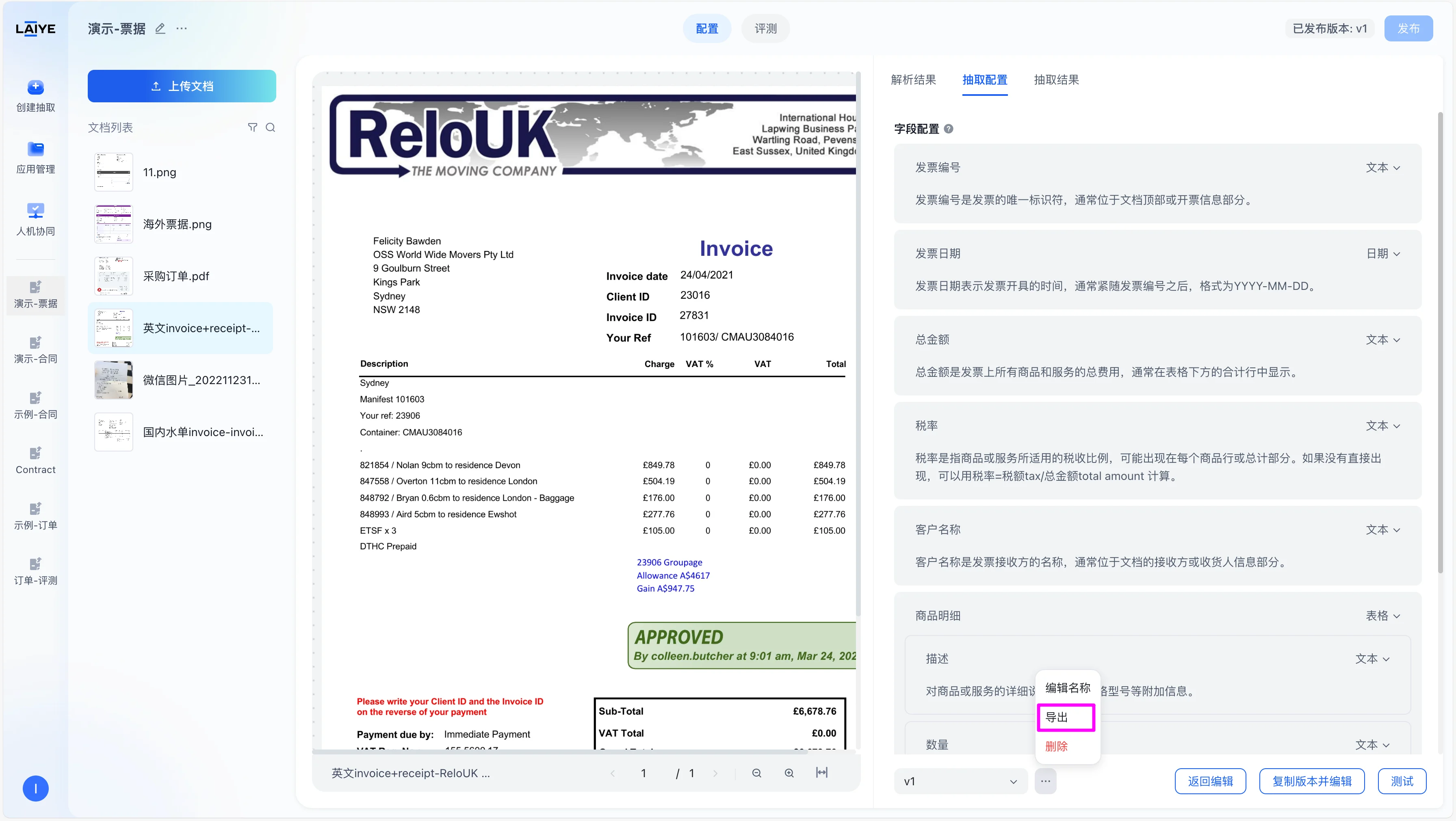Choose 删除 in the popup menu

click(x=1067, y=746)
